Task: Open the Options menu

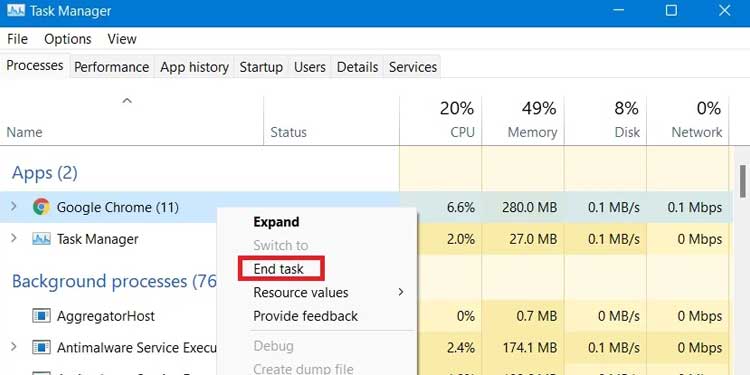Action: 67,39
